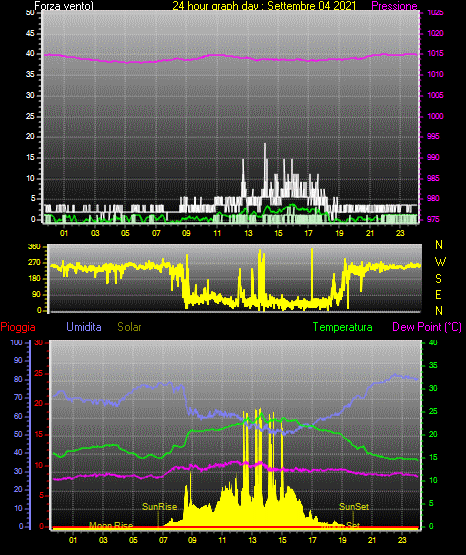466x555 pixels.
Task: Click the 90 value on wind direction axis
Action: [x=36, y=294]
